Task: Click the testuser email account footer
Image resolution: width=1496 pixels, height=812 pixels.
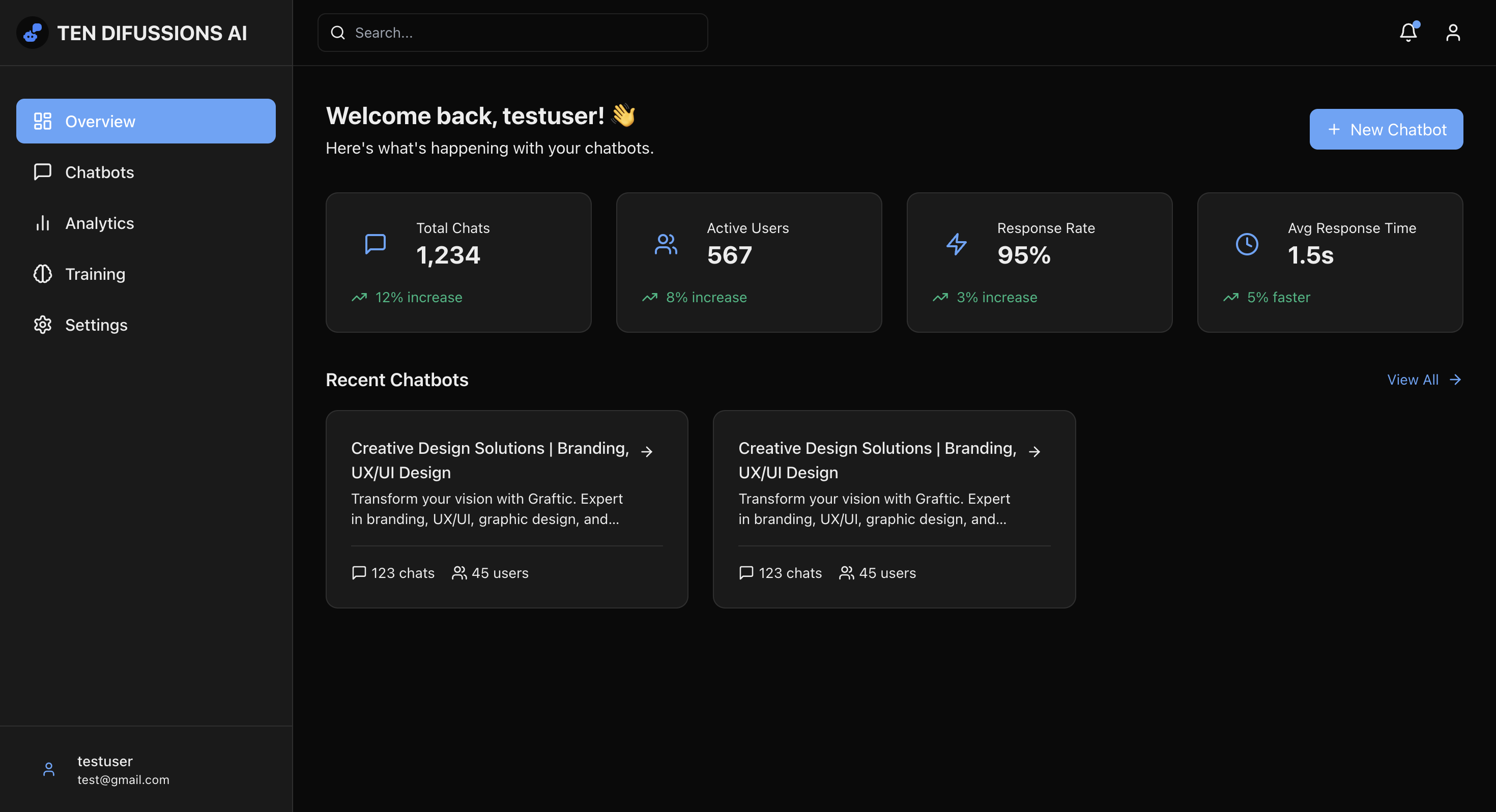Action: pos(123,770)
